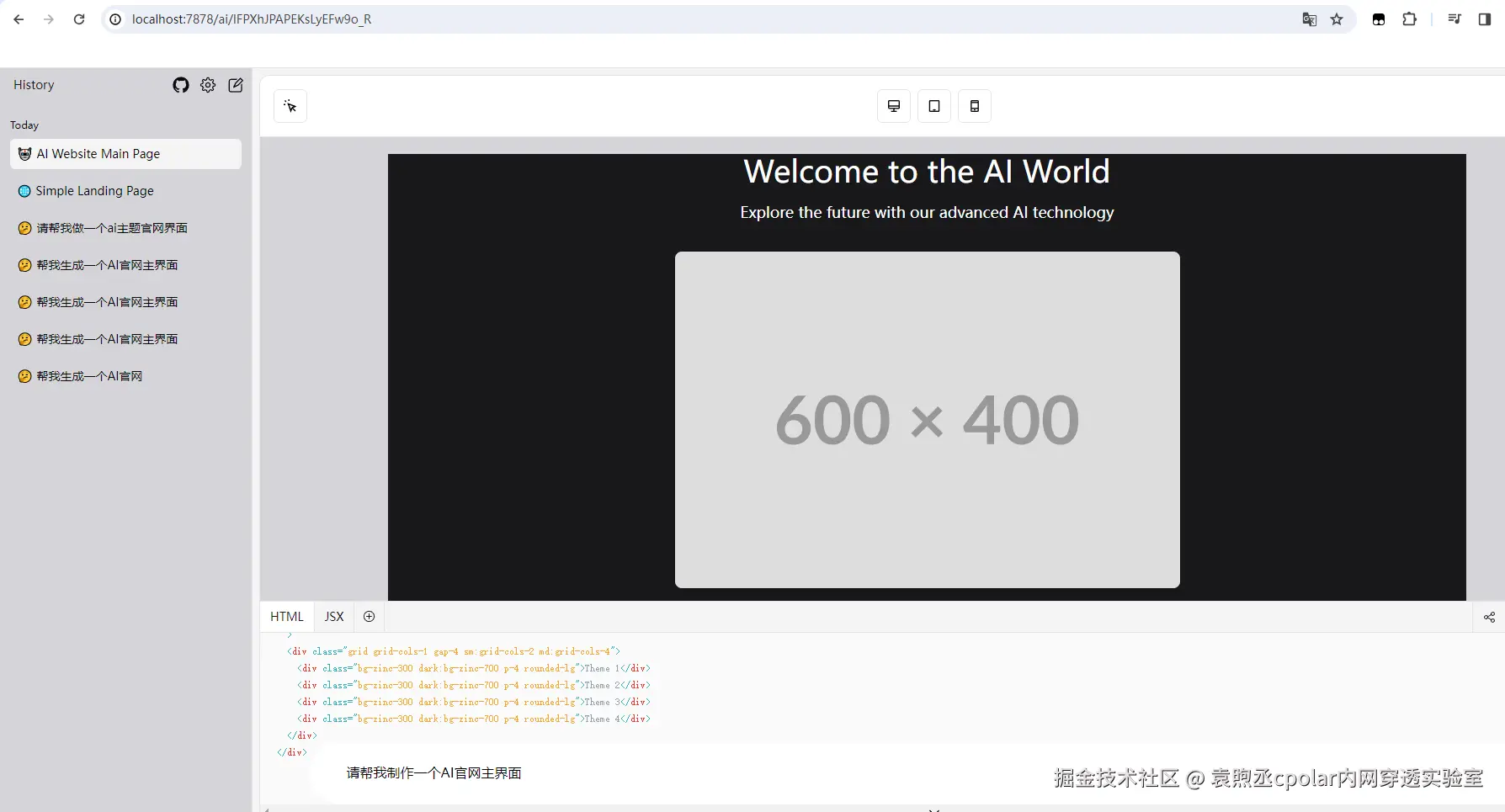Click the History panel title
Screen dimensions: 1505x812
[x=34, y=85]
